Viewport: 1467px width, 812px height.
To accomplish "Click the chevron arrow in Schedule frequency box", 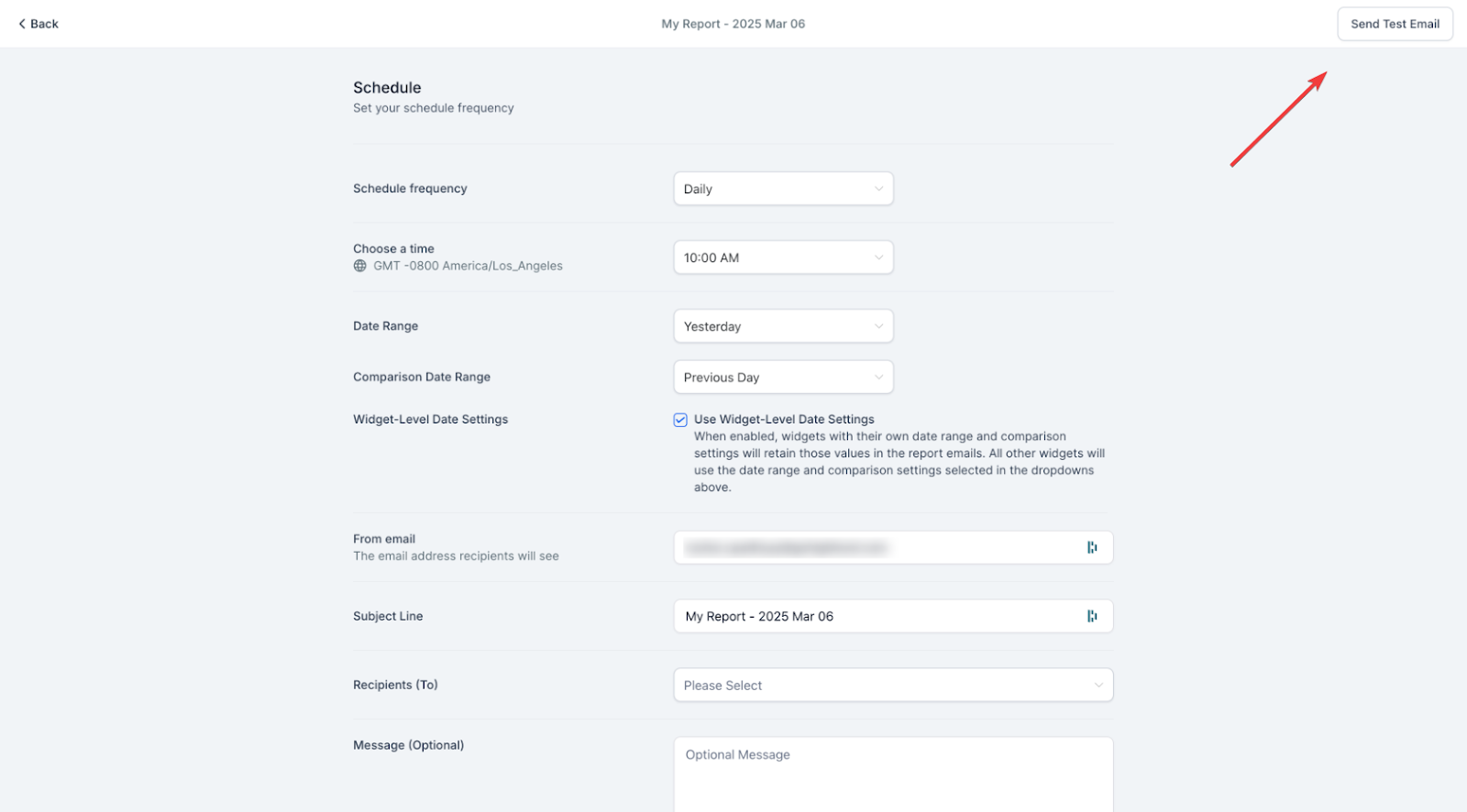I will tap(878, 189).
